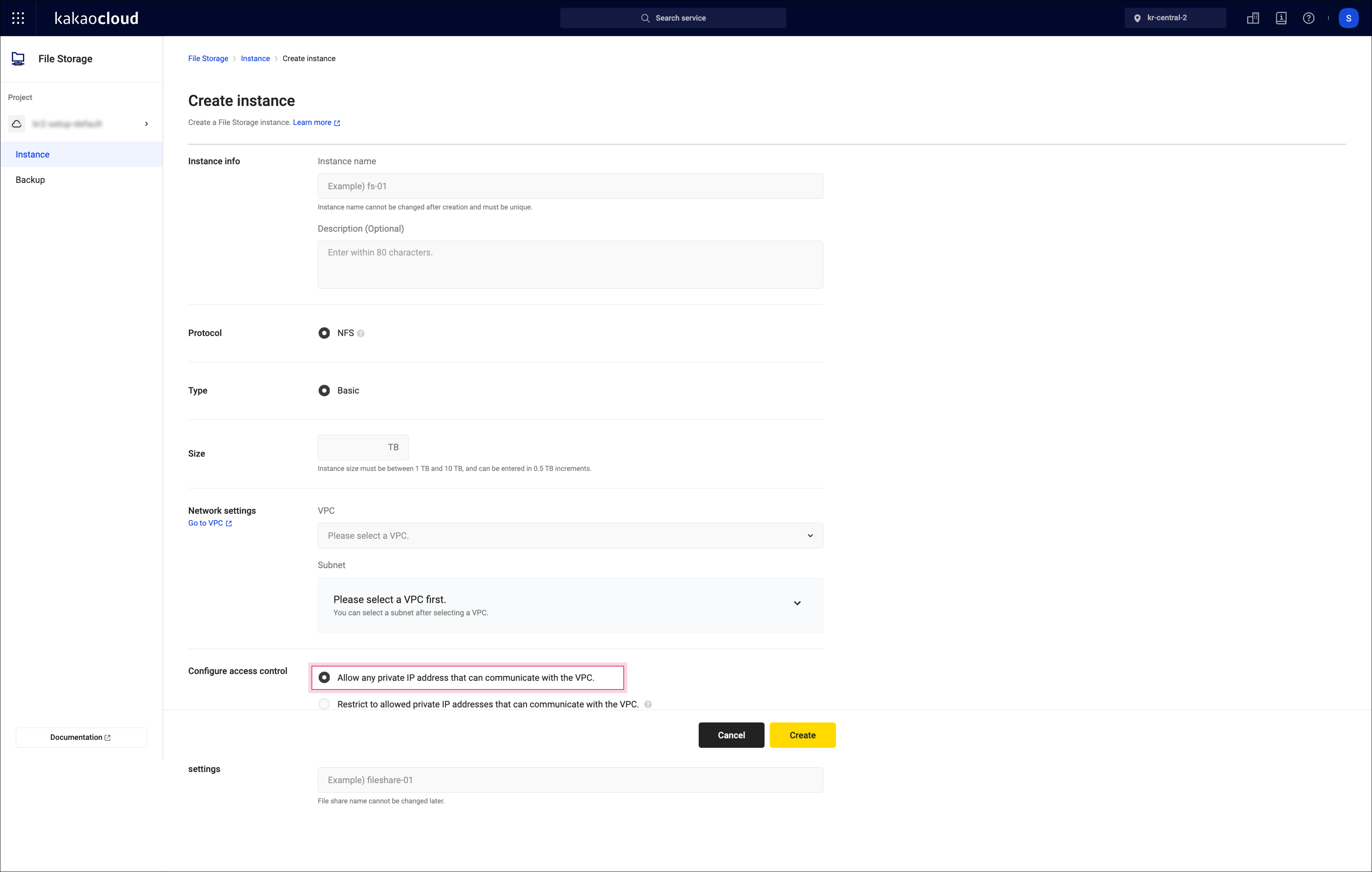This screenshot has width=1372, height=872.
Task: Click the project cloud icon
Action: 16,124
